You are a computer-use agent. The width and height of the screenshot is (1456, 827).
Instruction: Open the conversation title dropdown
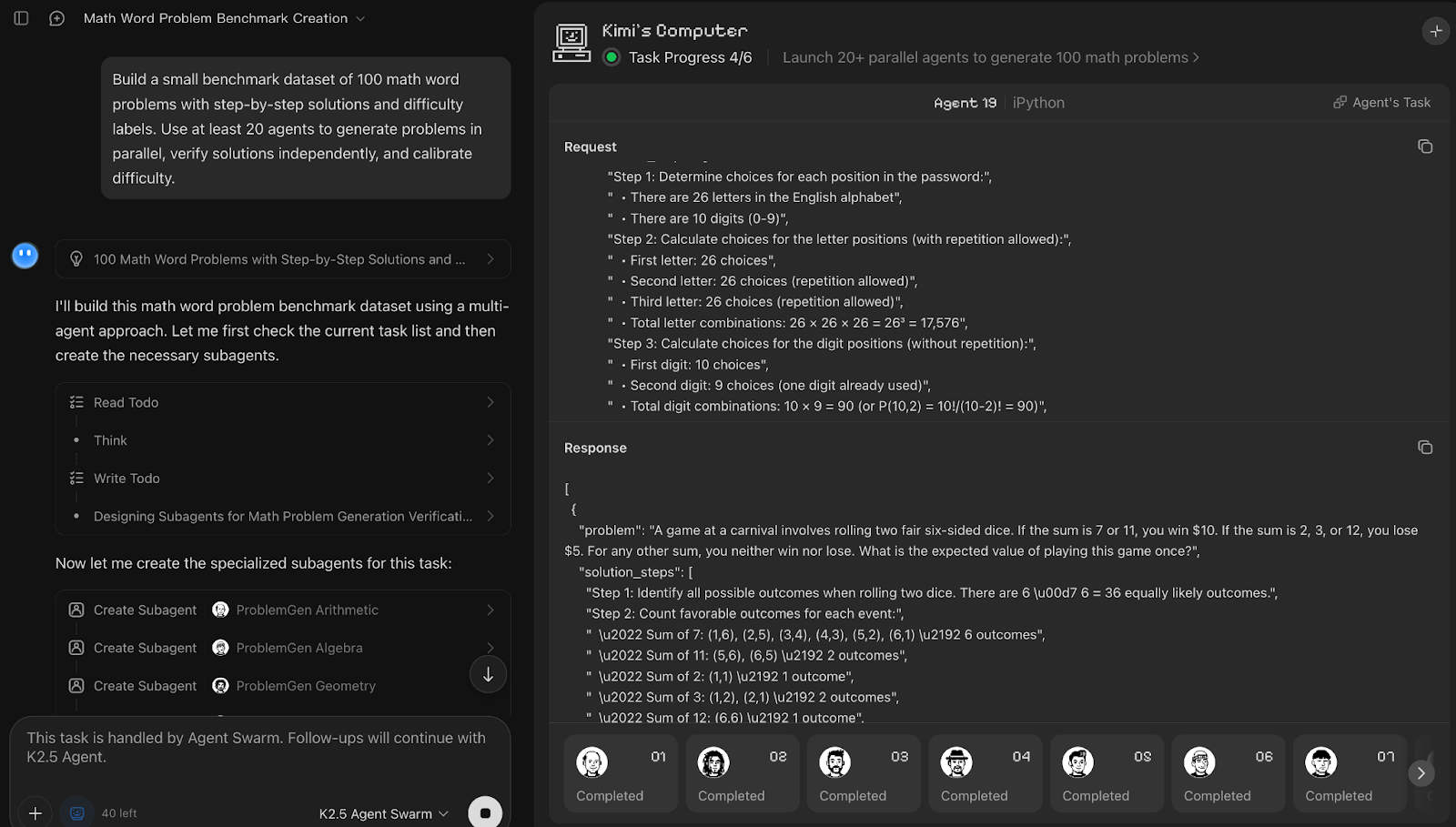pos(359,17)
